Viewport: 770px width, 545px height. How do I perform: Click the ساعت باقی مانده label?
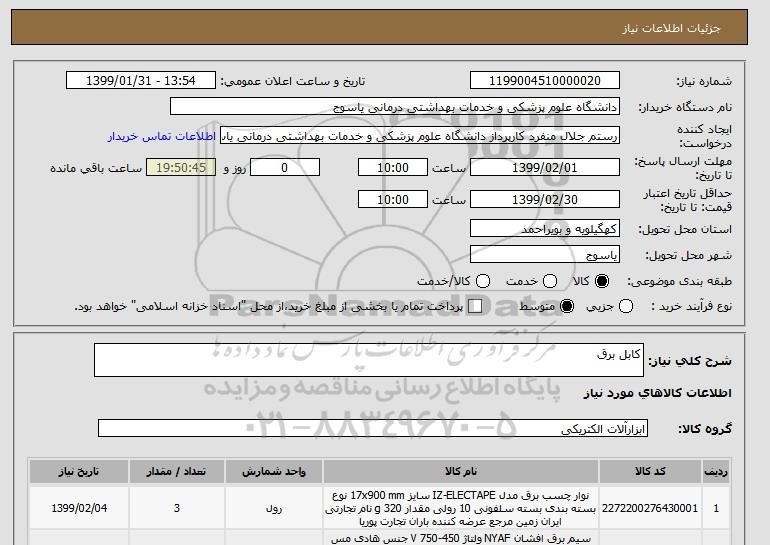click(x=96, y=168)
